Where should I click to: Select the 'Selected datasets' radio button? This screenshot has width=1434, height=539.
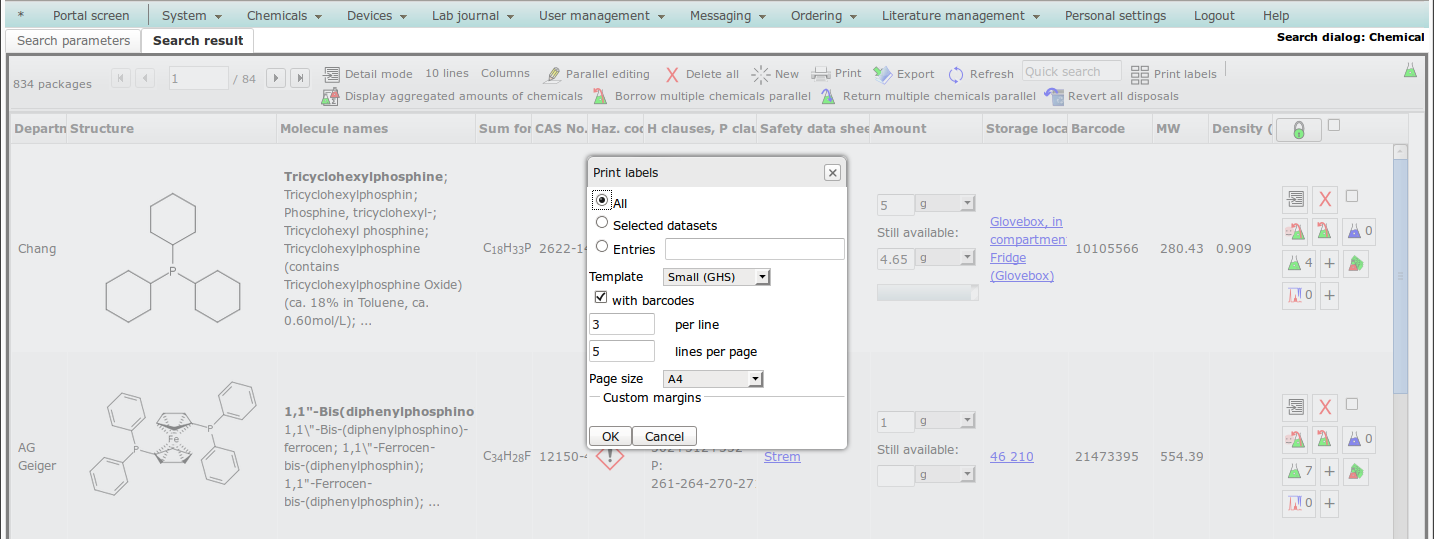(602, 223)
